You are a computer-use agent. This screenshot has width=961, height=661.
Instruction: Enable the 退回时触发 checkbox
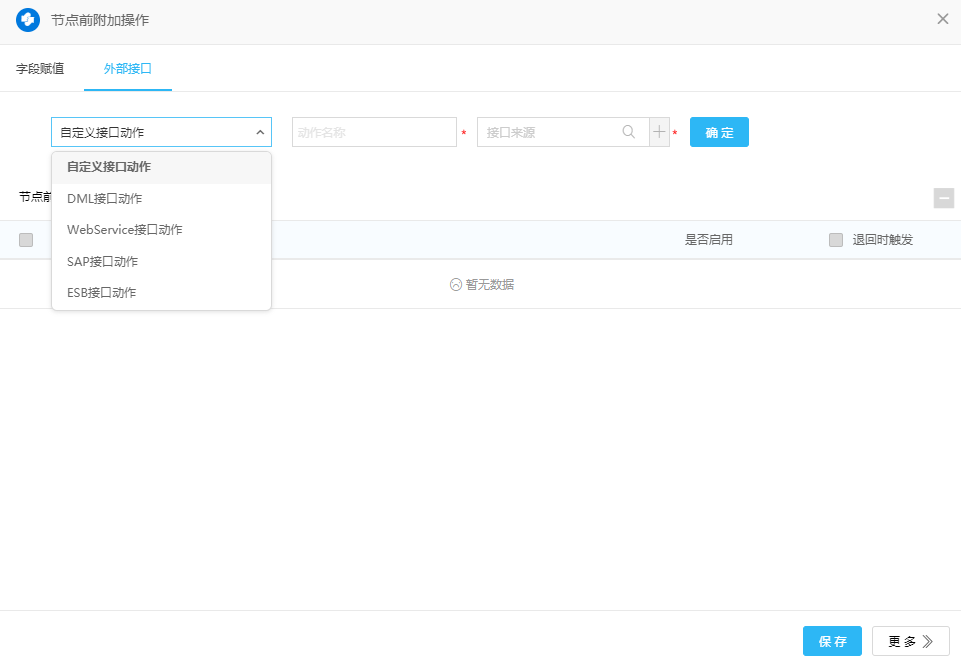tap(836, 240)
